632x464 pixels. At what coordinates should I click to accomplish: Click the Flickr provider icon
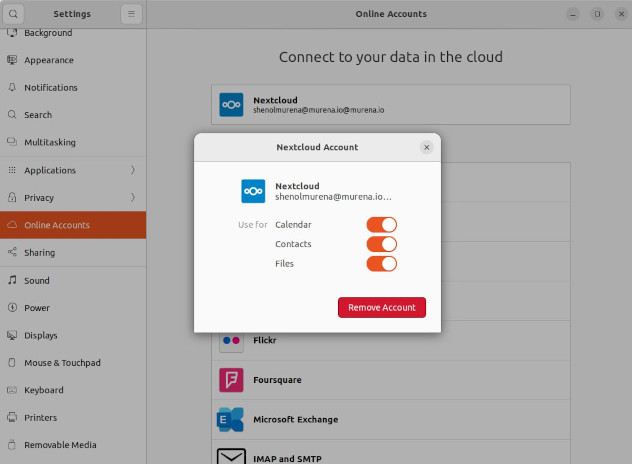(x=231, y=341)
